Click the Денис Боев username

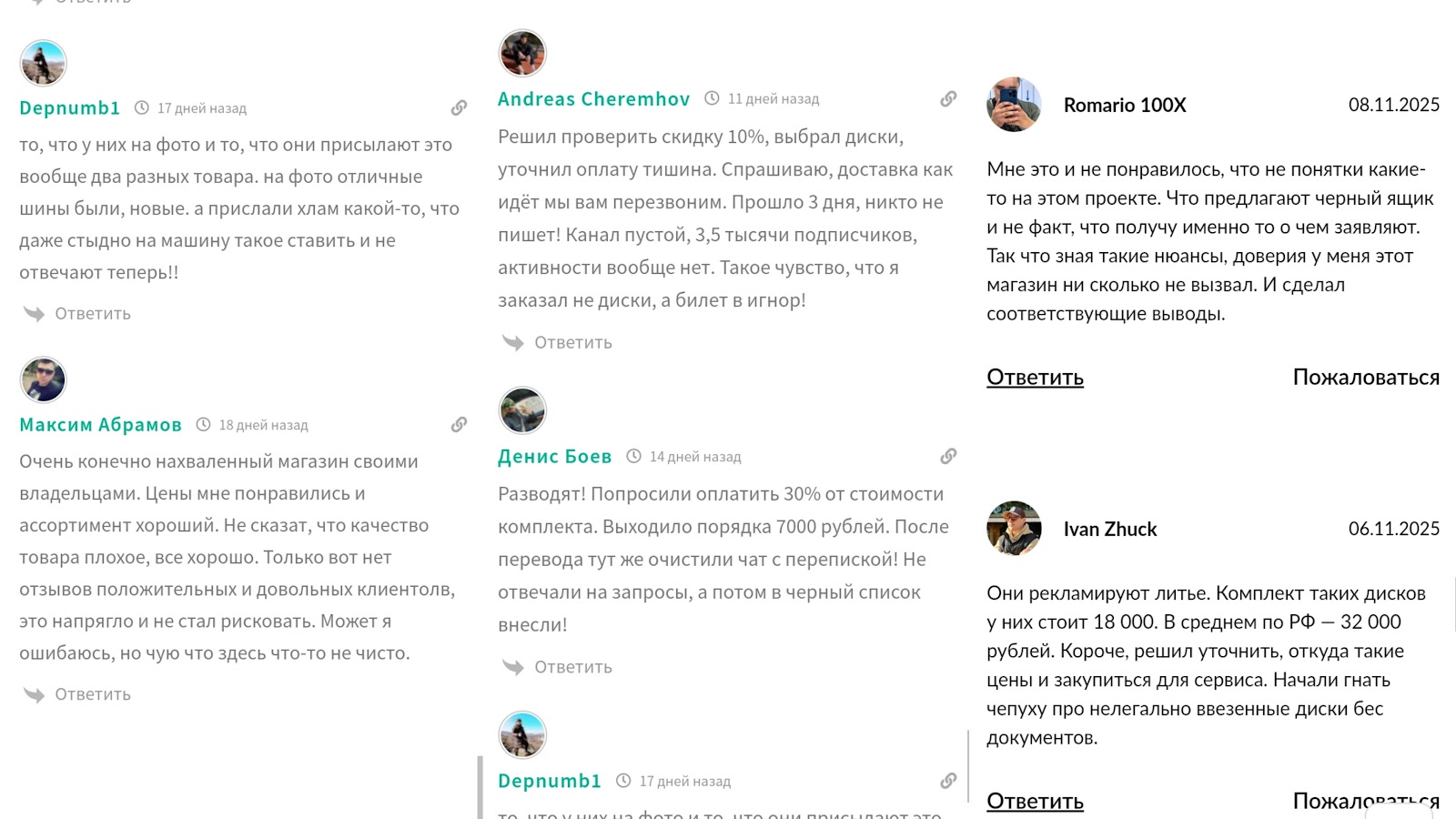[554, 457]
